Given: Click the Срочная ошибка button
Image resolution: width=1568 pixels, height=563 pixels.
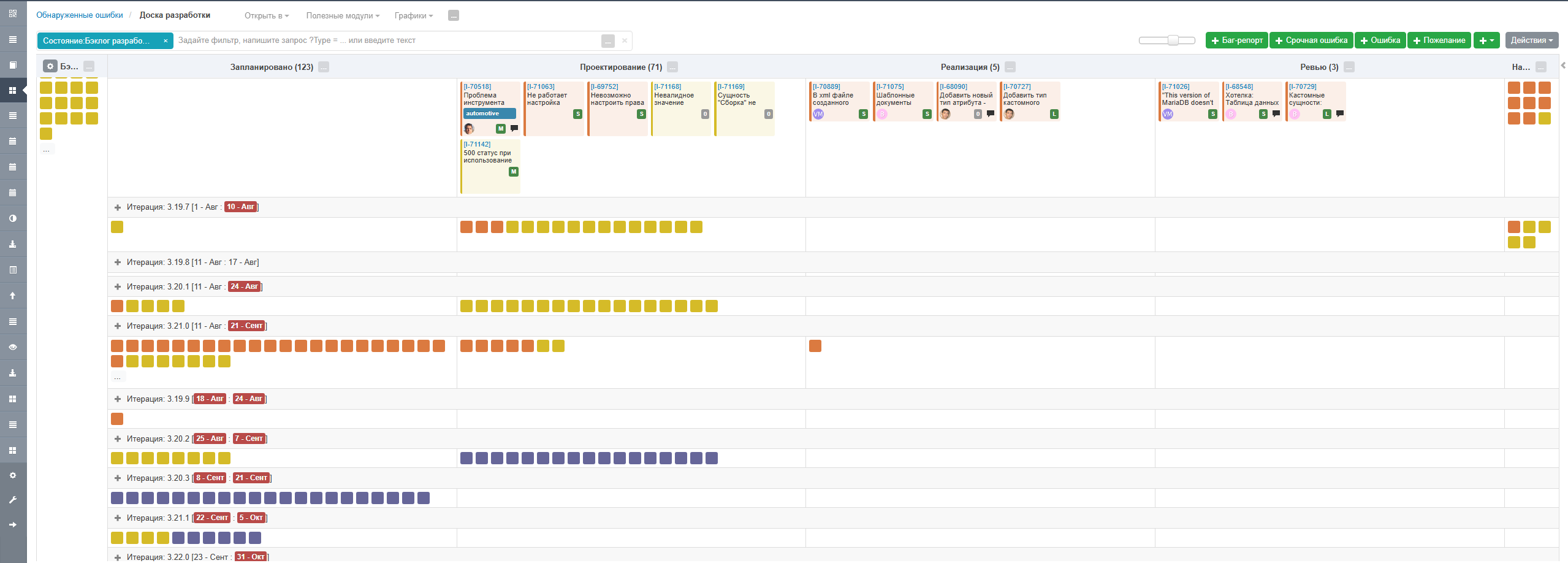Looking at the screenshot, I should [x=1311, y=40].
